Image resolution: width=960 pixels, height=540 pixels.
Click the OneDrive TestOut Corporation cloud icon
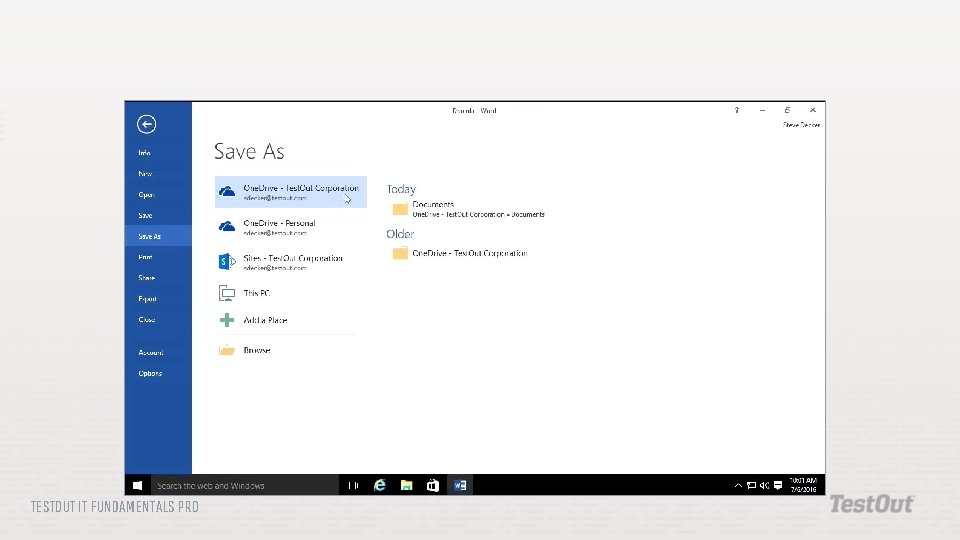tap(227, 192)
